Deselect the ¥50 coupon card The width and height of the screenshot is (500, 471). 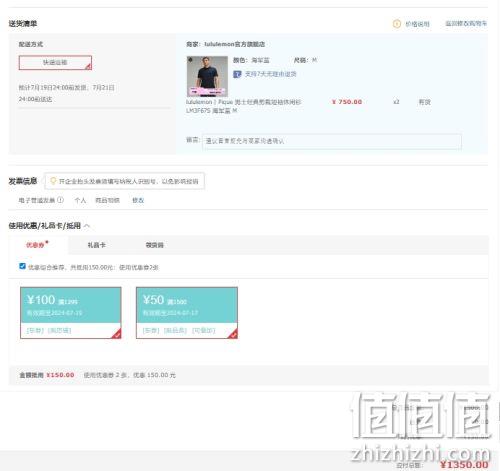click(x=187, y=313)
